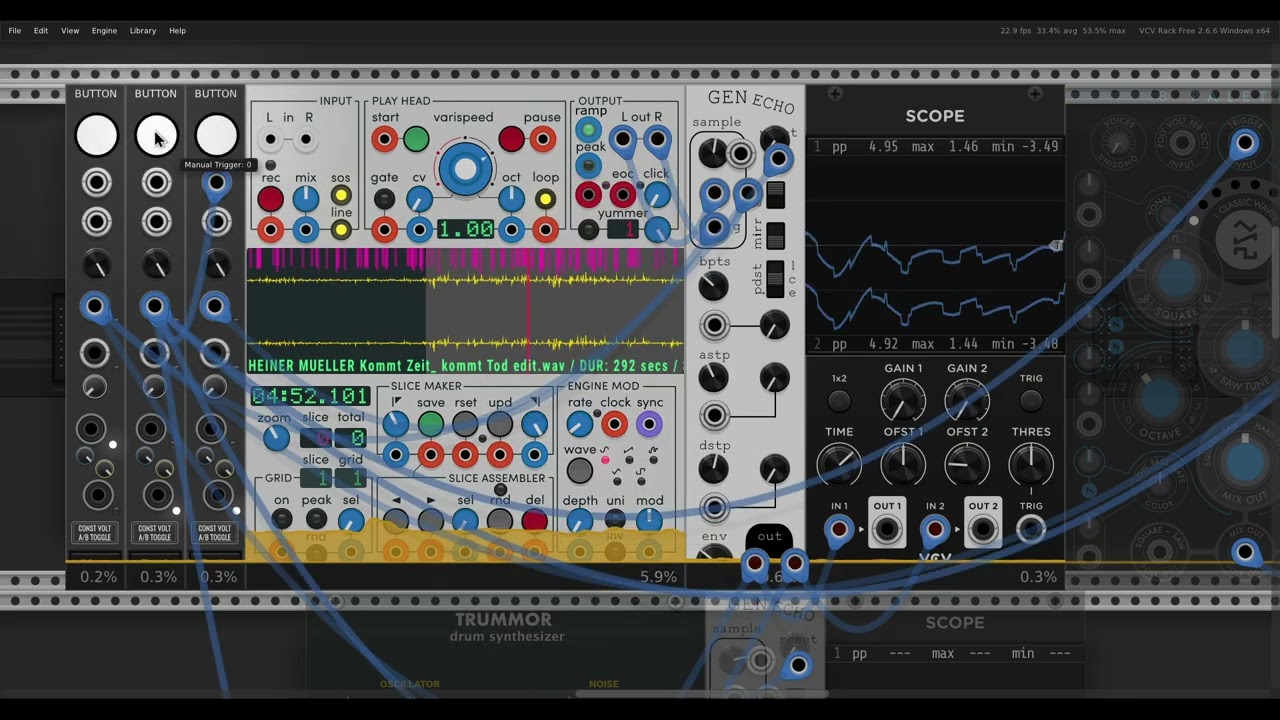This screenshot has width=1280, height=720.
Task: Click the green ramp output jack
Action: click(588, 130)
